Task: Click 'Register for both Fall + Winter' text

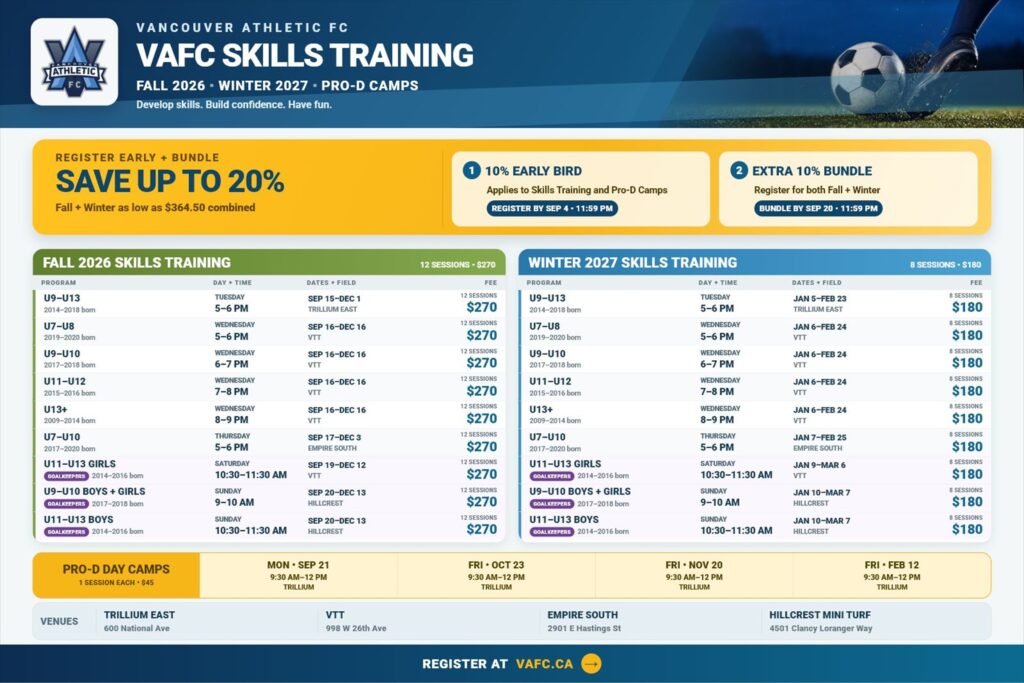Action: (x=817, y=190)
